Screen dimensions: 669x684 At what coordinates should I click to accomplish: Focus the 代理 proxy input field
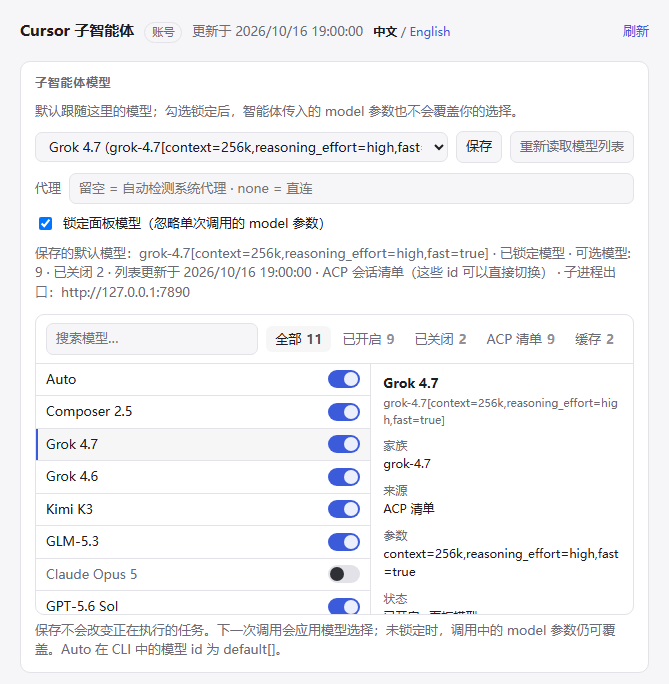(351, 188)
